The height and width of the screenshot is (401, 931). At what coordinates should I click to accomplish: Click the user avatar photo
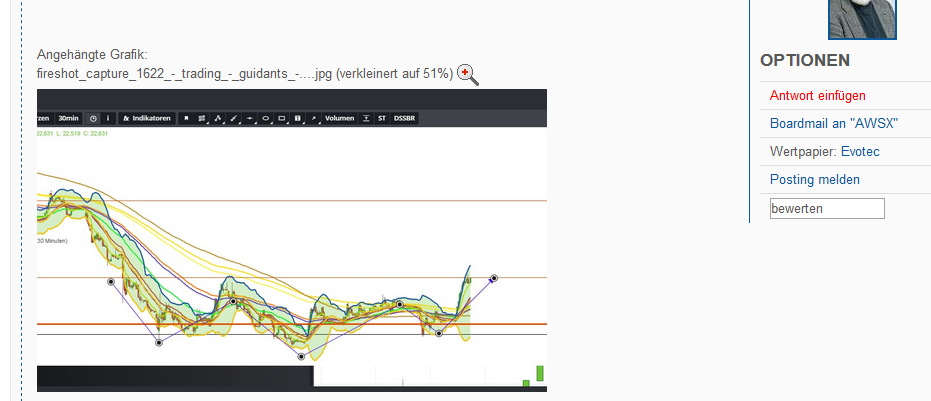pyautogui.click(x=862, y=19)
